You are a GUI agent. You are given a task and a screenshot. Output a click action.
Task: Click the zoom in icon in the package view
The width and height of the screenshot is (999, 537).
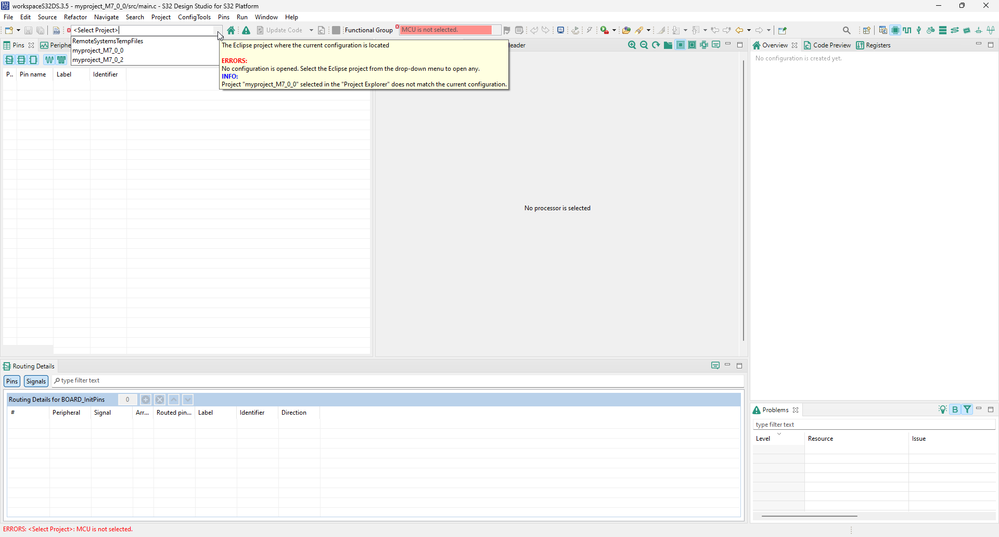point(631,45)
